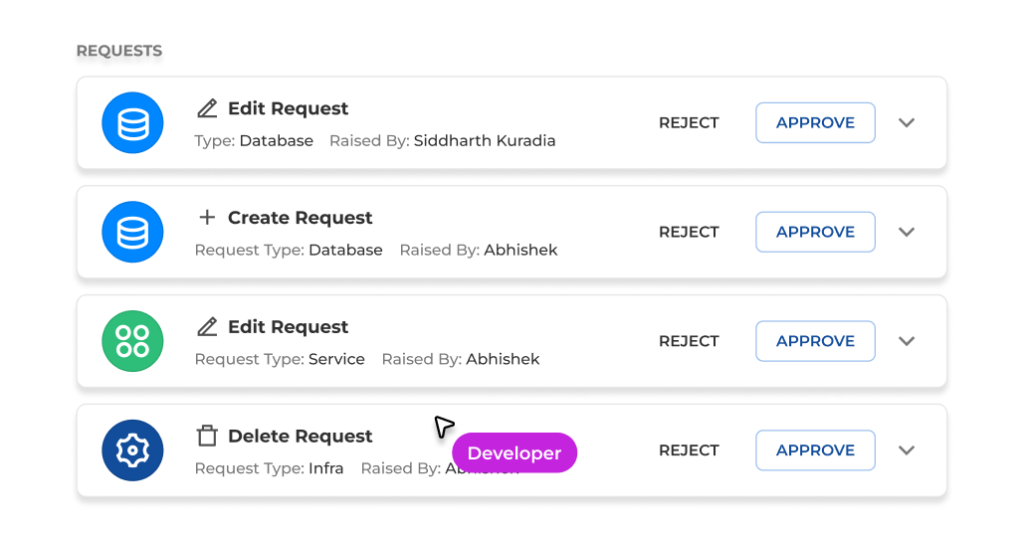
Task: Expand the Delete Request row chevron
Action: 907,450
